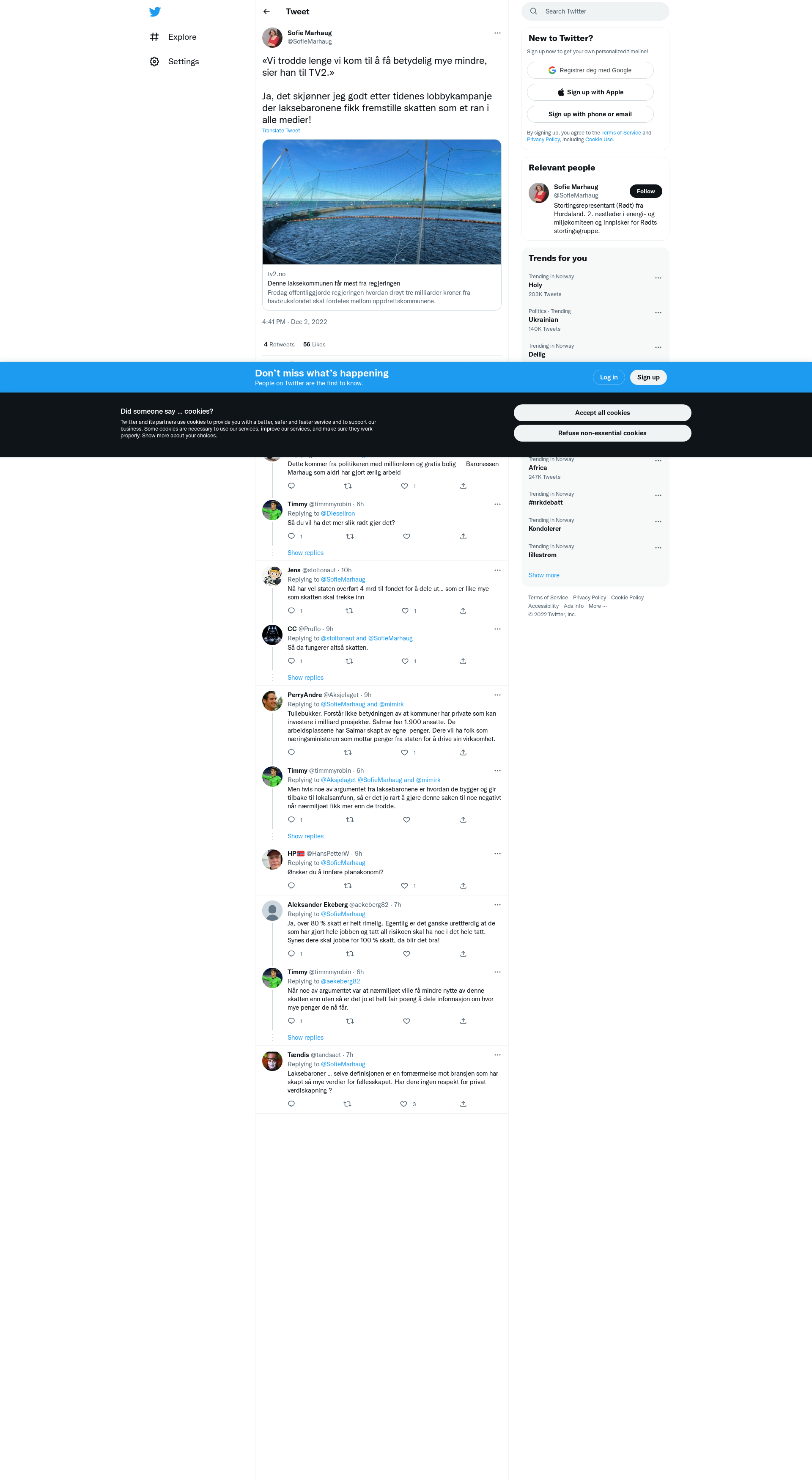The image size is (812, 1480).
Task: Show replies under Timmy's laksebaronene argument reply
Action: point(305,836)
